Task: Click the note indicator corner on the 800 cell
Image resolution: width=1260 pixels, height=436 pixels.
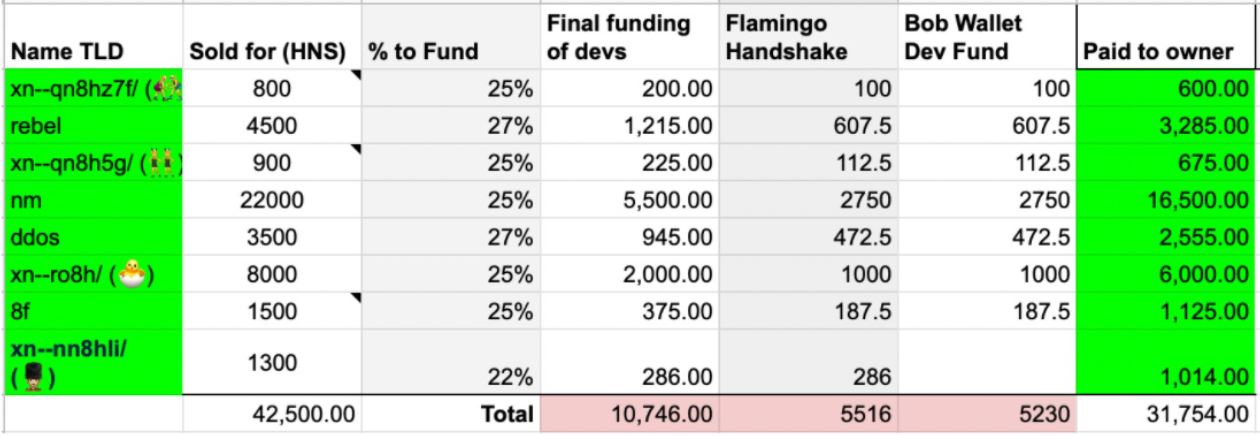Action: pos(357,76)
